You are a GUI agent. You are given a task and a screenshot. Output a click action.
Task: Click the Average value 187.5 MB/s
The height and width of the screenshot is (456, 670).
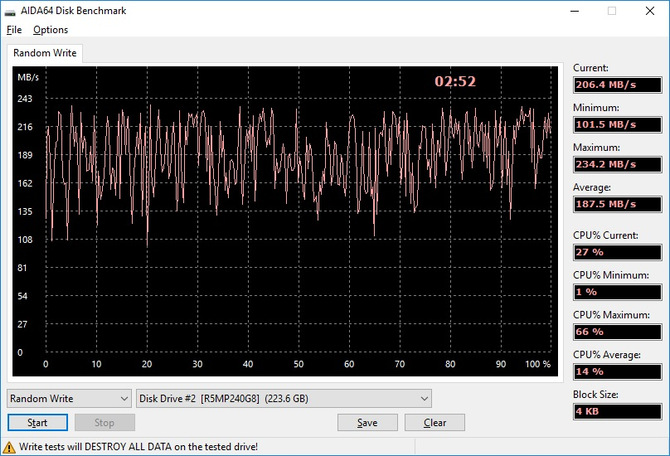coord(617,204)
